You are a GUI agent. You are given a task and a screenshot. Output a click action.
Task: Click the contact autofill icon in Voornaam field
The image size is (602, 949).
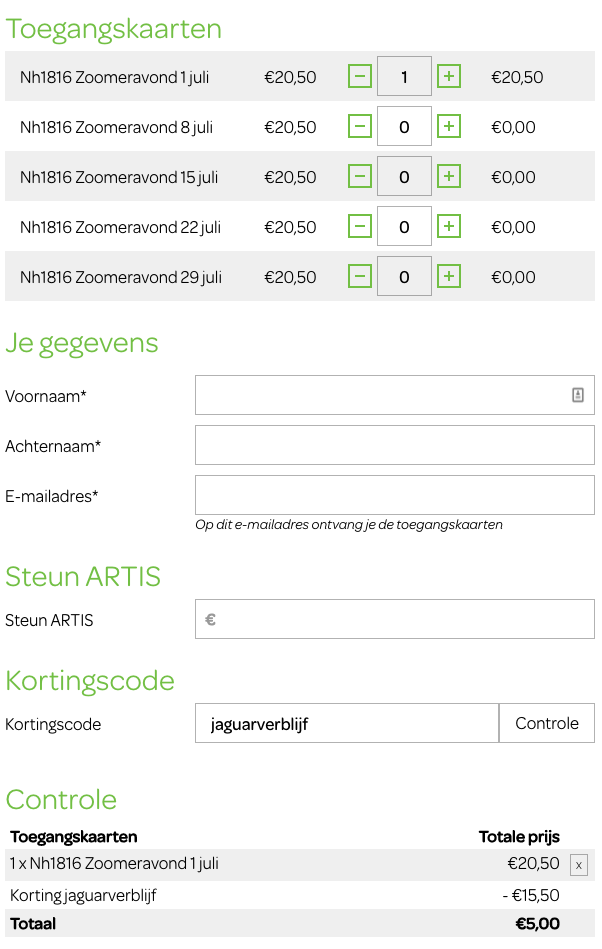click(578, 395)
